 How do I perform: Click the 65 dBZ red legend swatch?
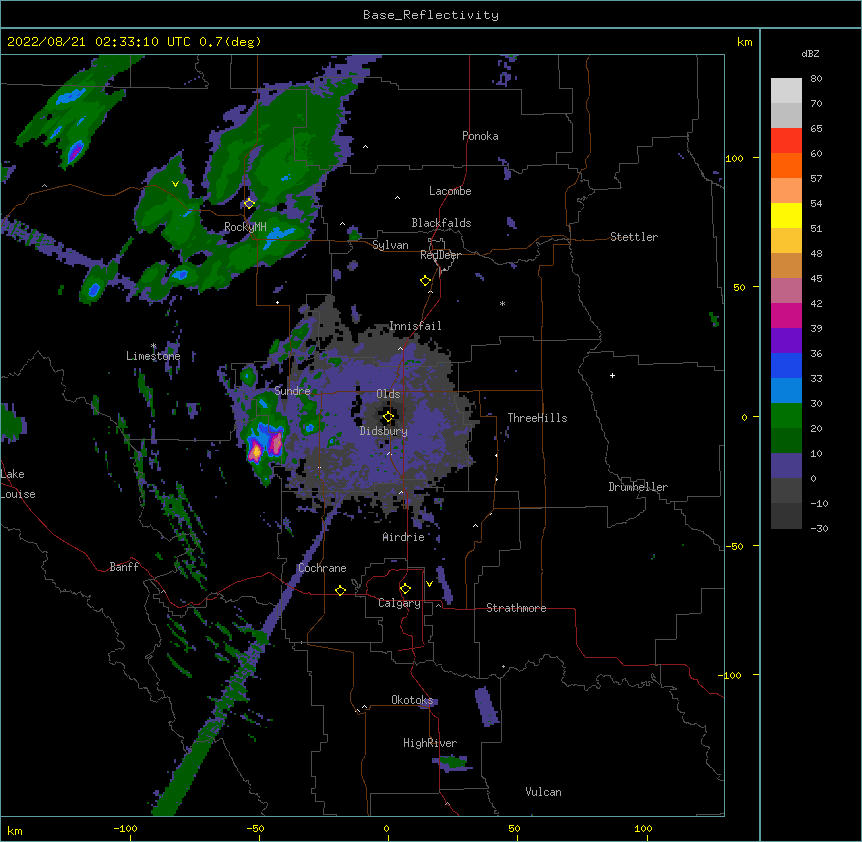pyautogui.click(x=786, y=140)
